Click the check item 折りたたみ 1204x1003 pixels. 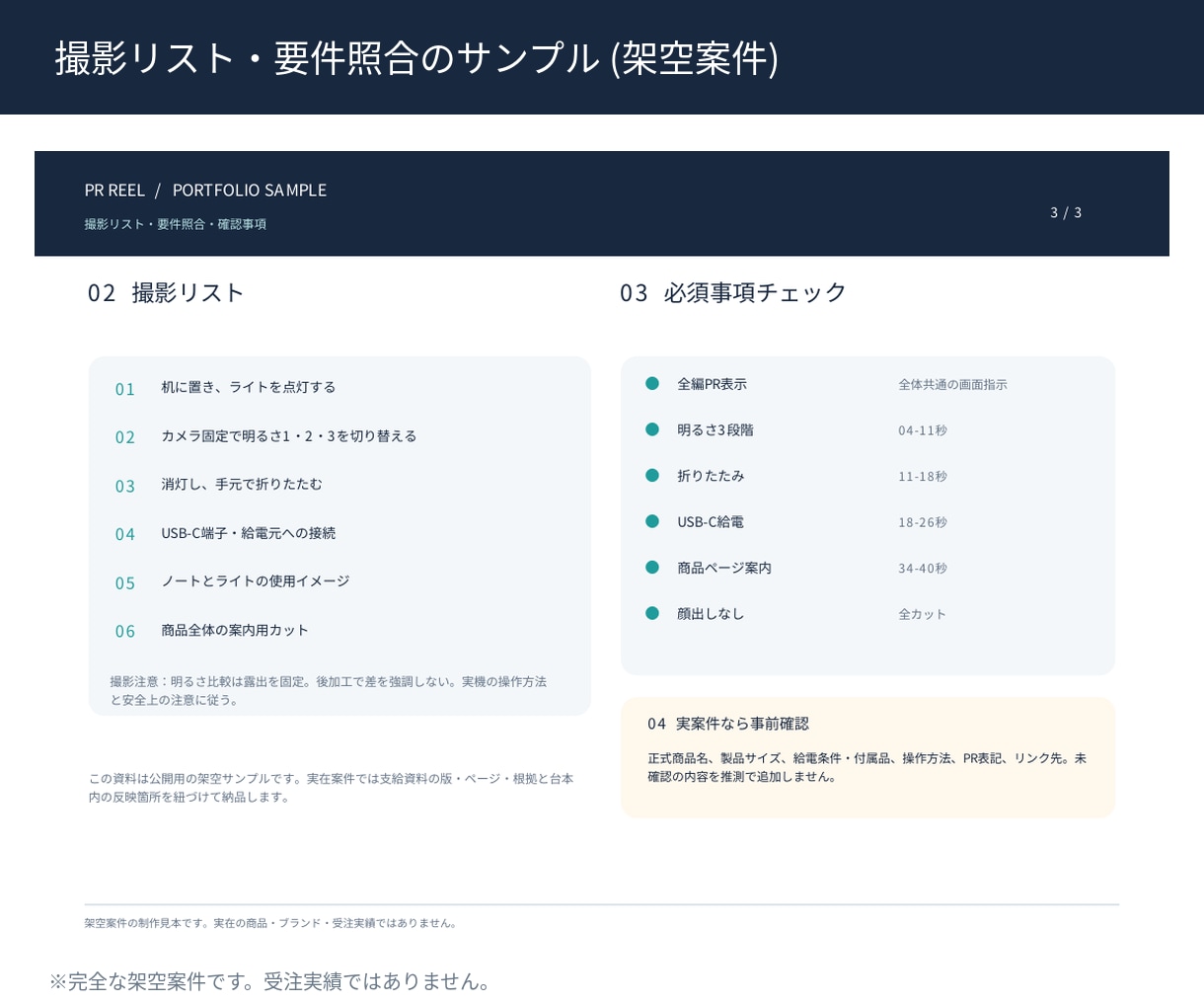point(711,476)
